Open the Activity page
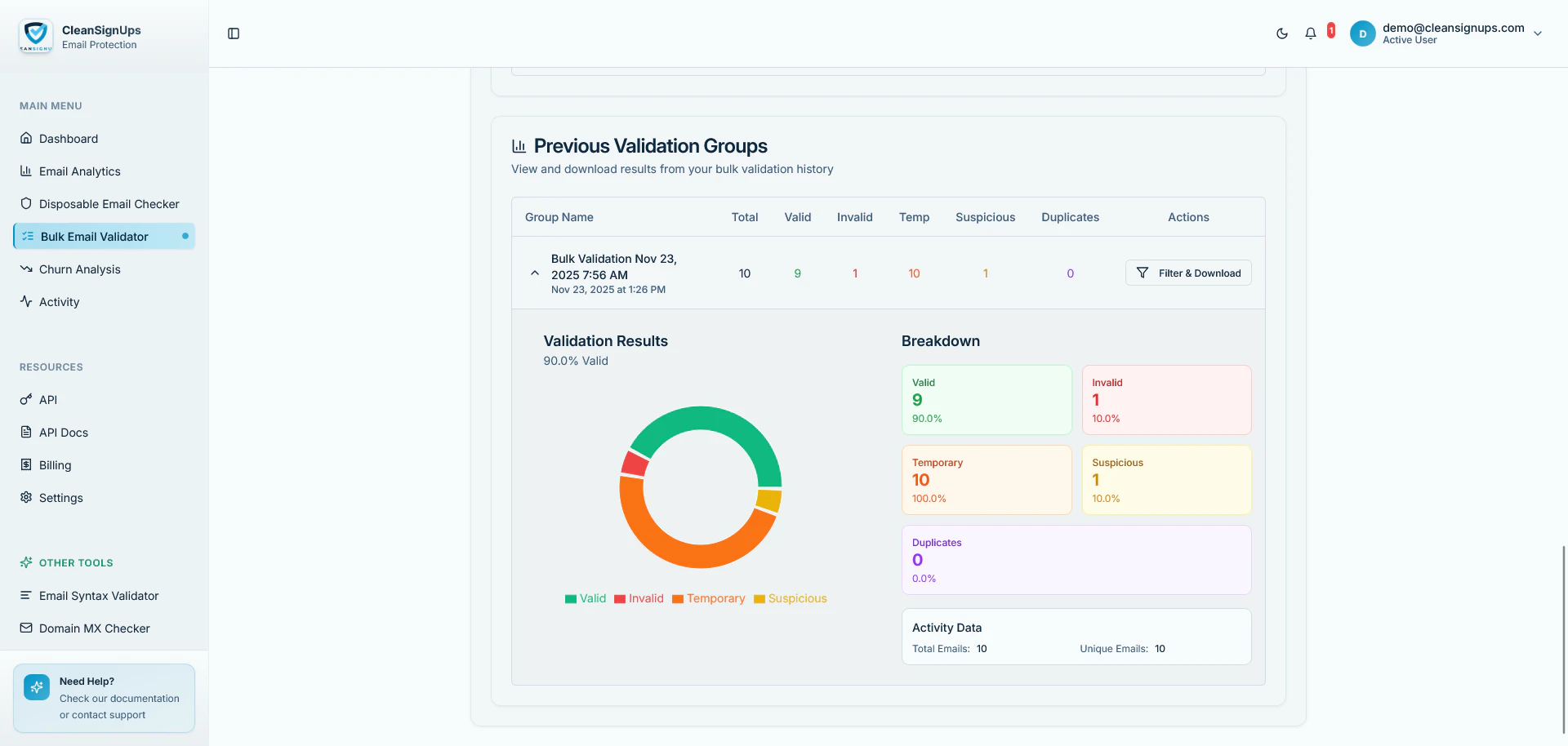The image size is (1568, 746). 105,302
